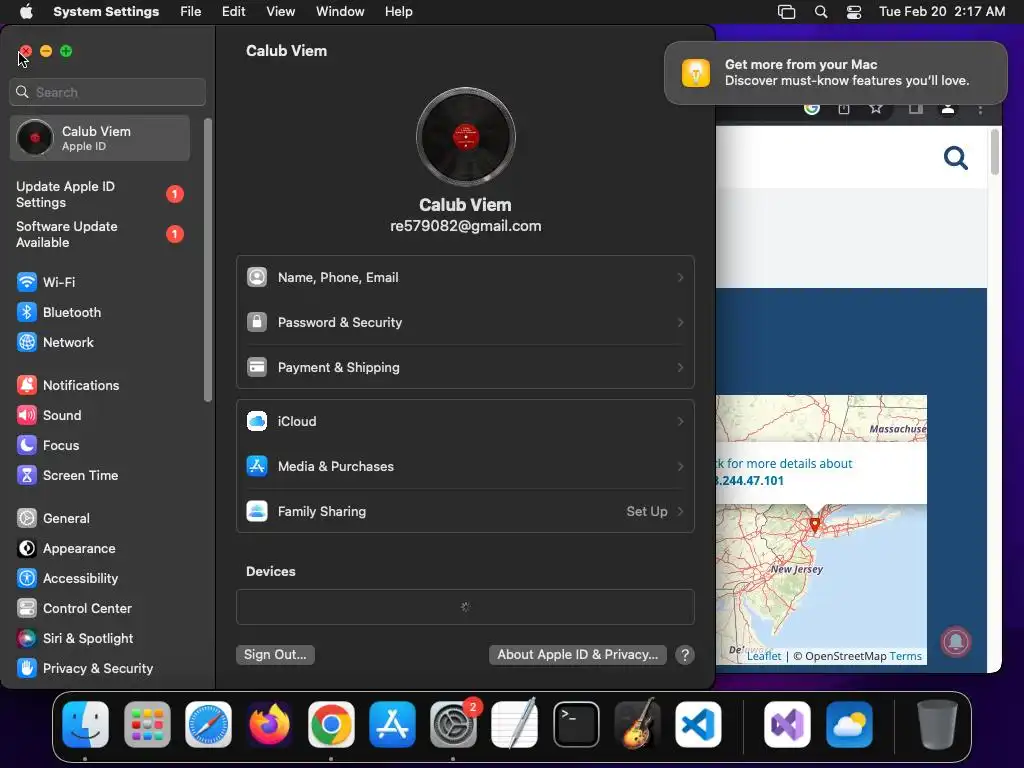Open Bluetooth settings in sidebar
Image resolution: width=1024 pixels, height=768 pixels.
[59, 312]
